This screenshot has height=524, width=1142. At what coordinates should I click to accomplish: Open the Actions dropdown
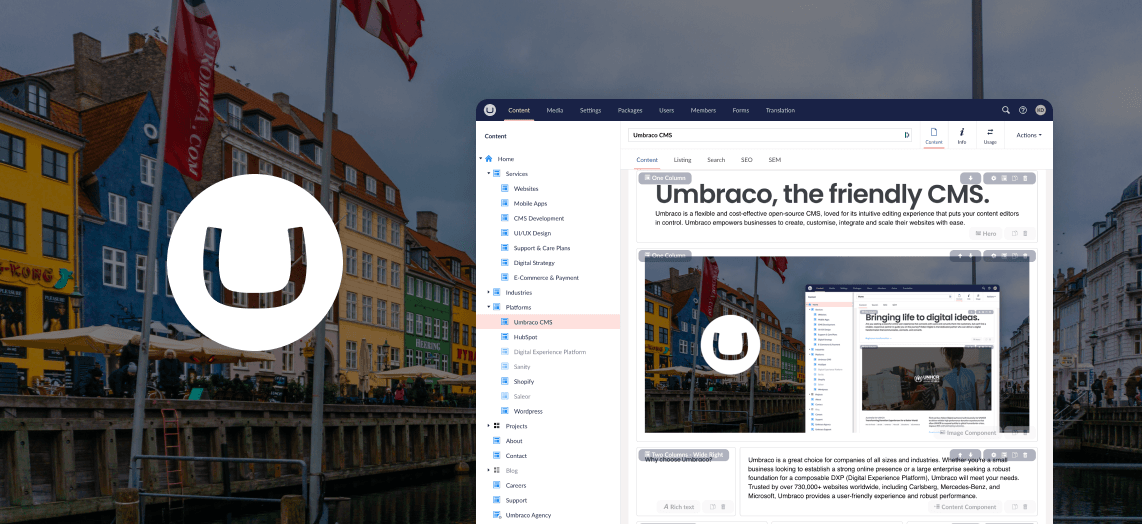click(x=1028, y=135)
